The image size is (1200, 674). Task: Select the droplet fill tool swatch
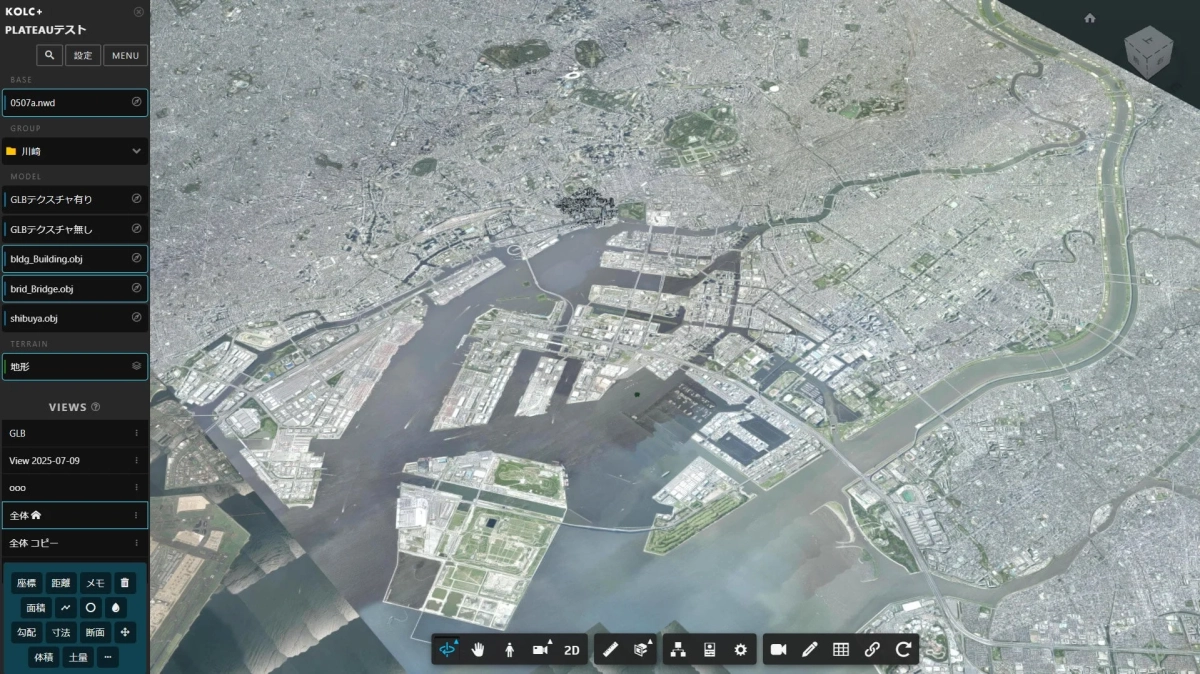[116, 607]
